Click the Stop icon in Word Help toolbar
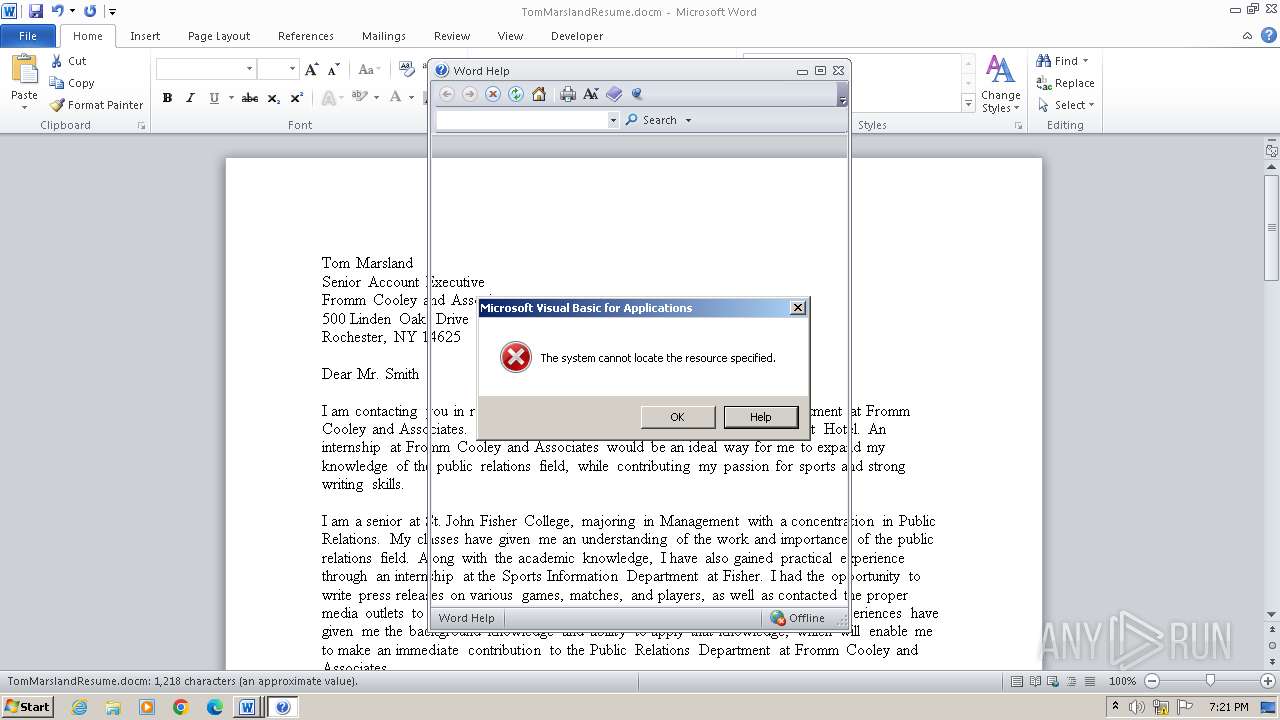This screenshot has height=720, width=1280. click(493, 94)
